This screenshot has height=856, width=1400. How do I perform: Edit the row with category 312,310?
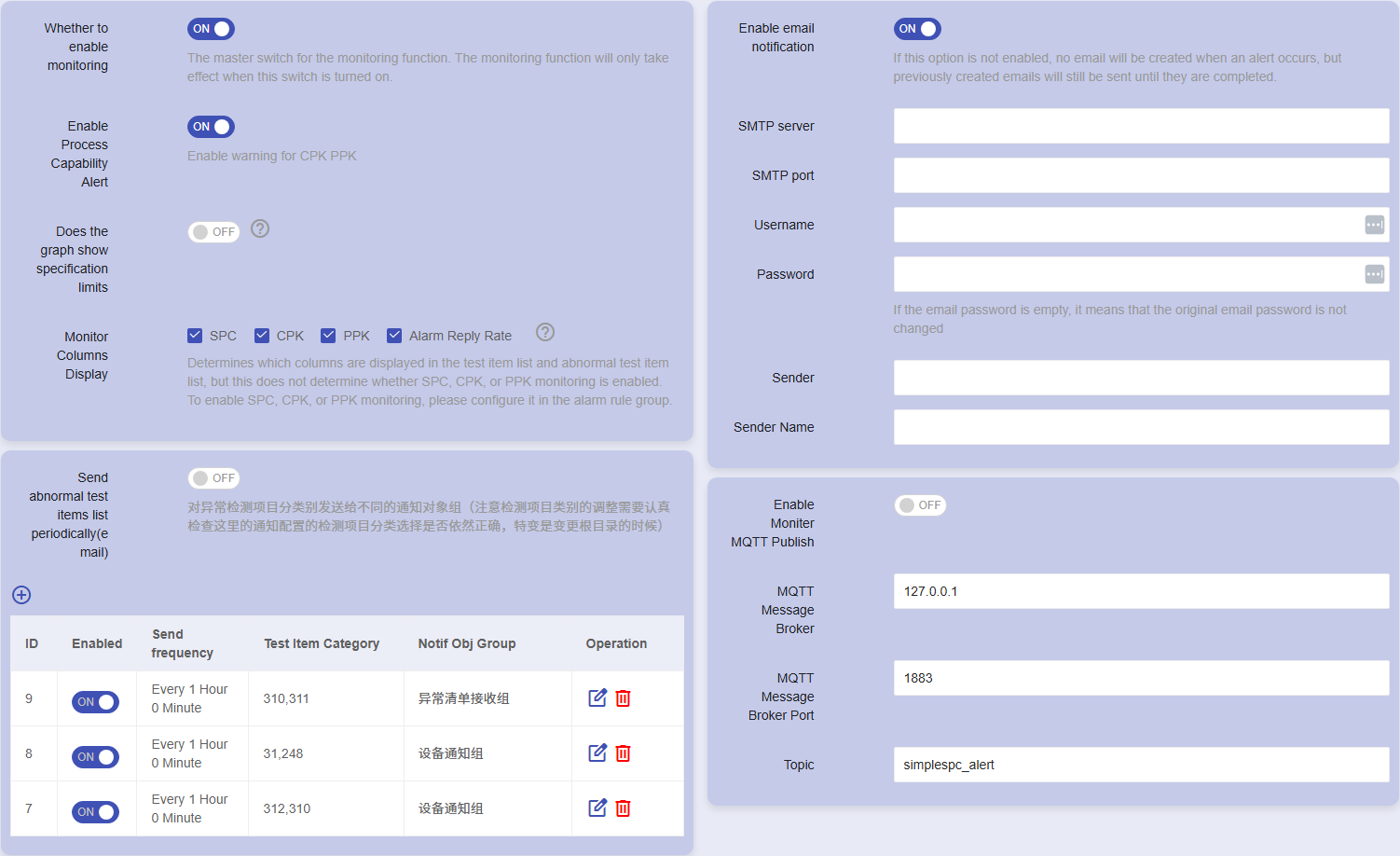coord(597,808)
